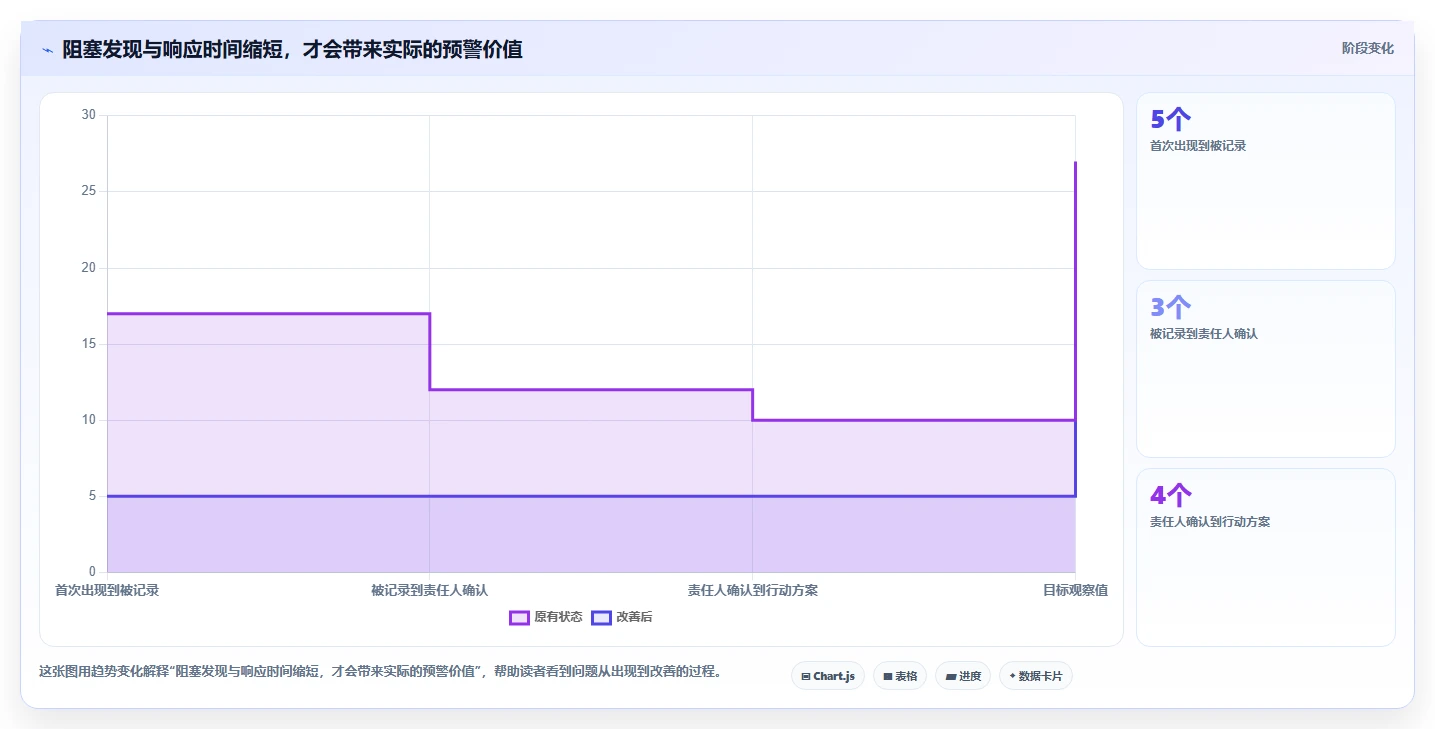This screenshot has height=729, width=1435.
Task: Click the y-axis value 25
Action: pyautogui.click(x=88, y=191)
